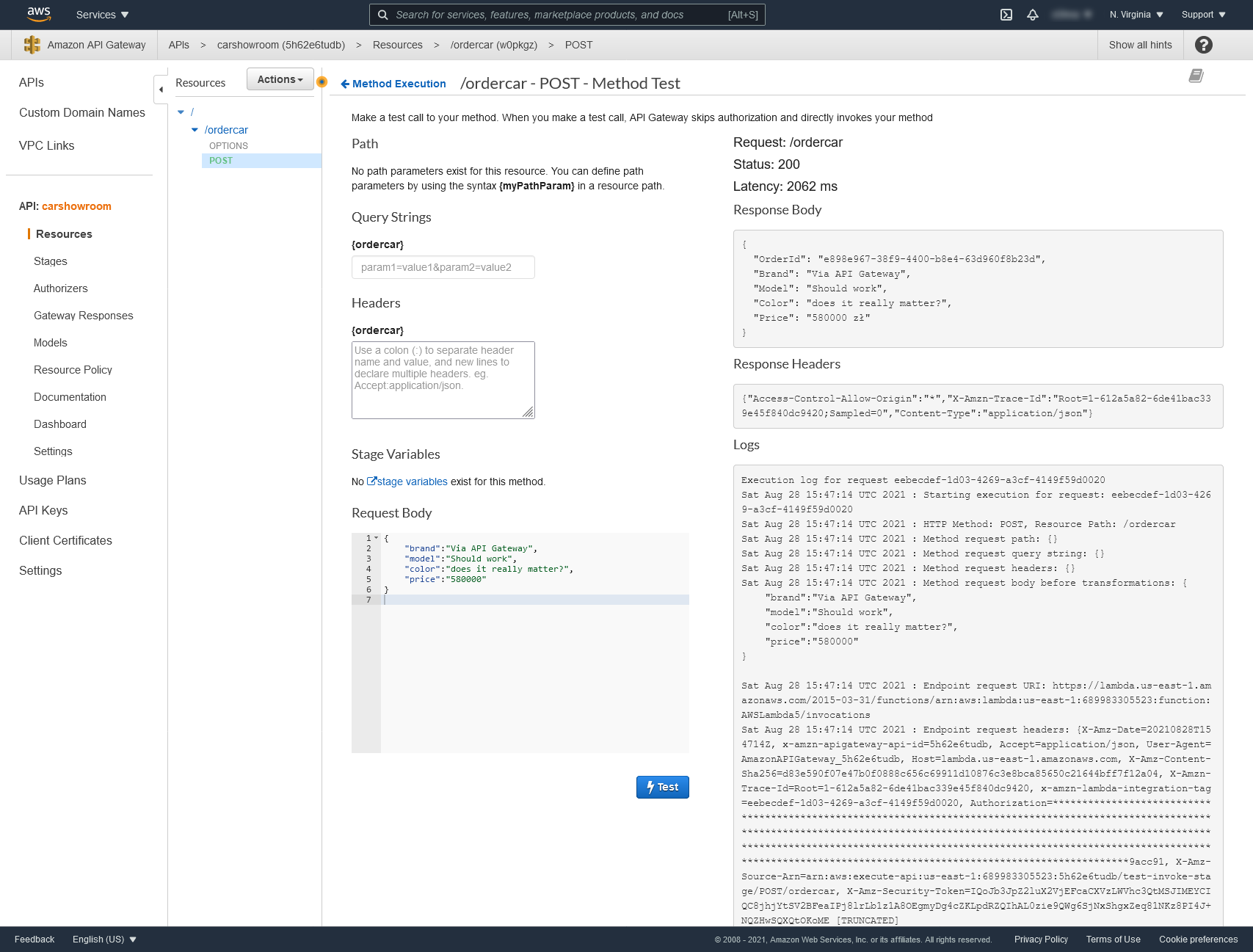Click the search magnifier icon

pyautogui.click(x=382, y=15)
